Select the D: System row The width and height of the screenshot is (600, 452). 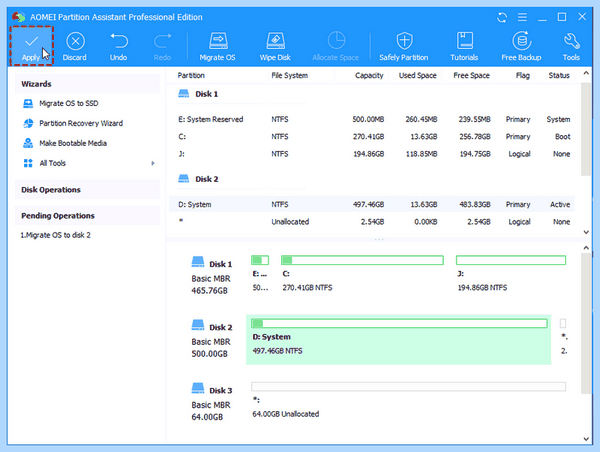372,204
